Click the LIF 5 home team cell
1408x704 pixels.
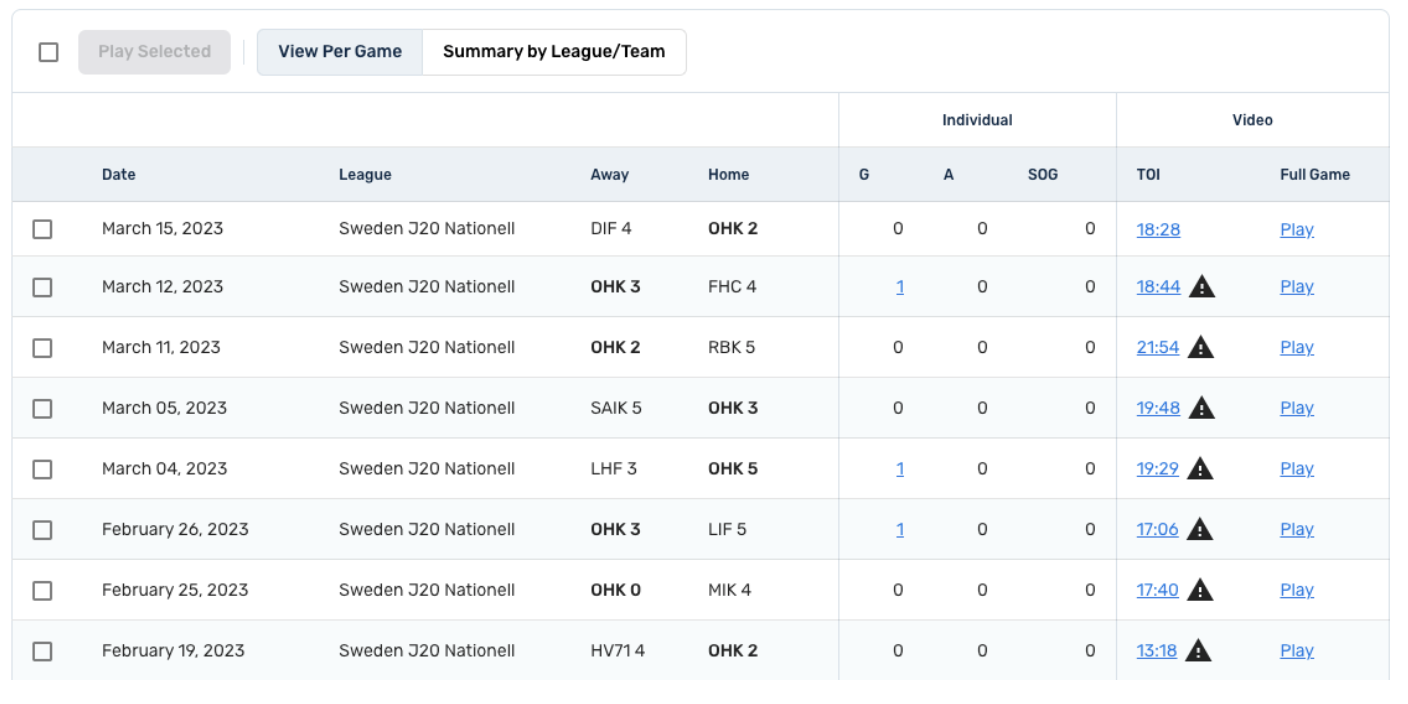click(727, 530)
